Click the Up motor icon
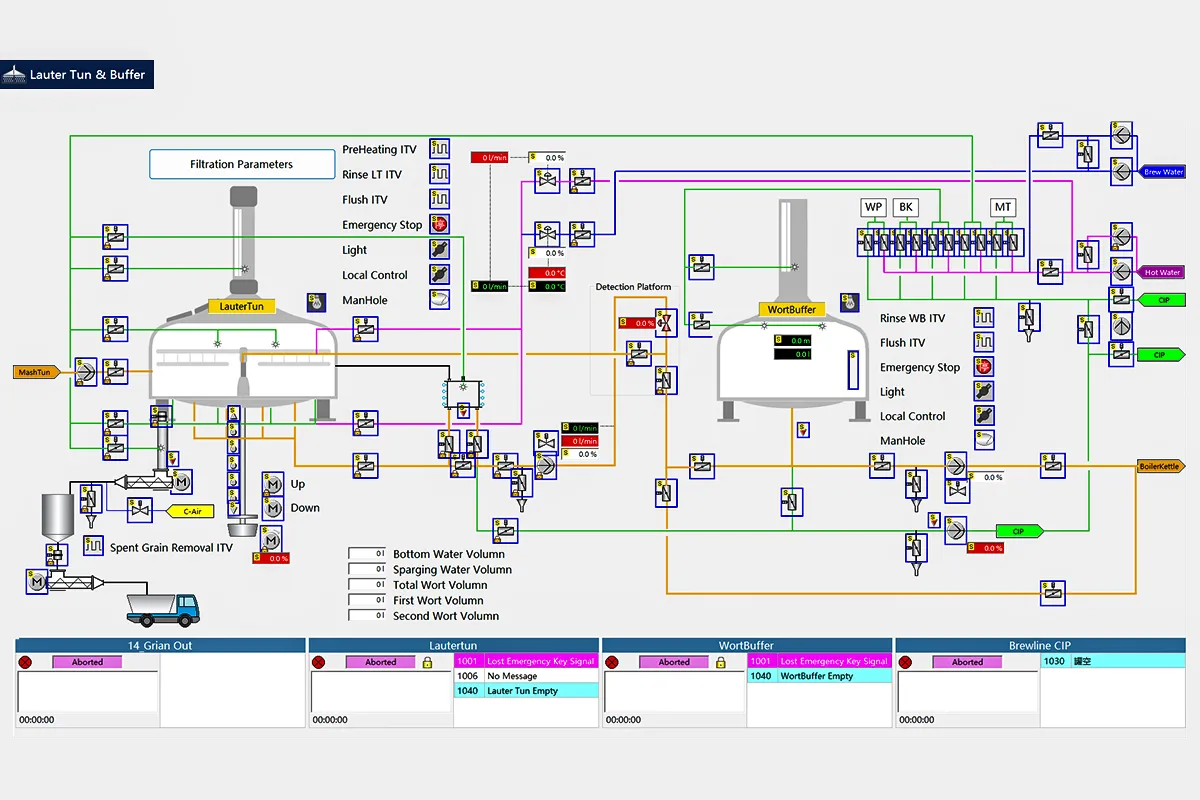Viewport: 1200px width, 800px height. coord(272,484)
